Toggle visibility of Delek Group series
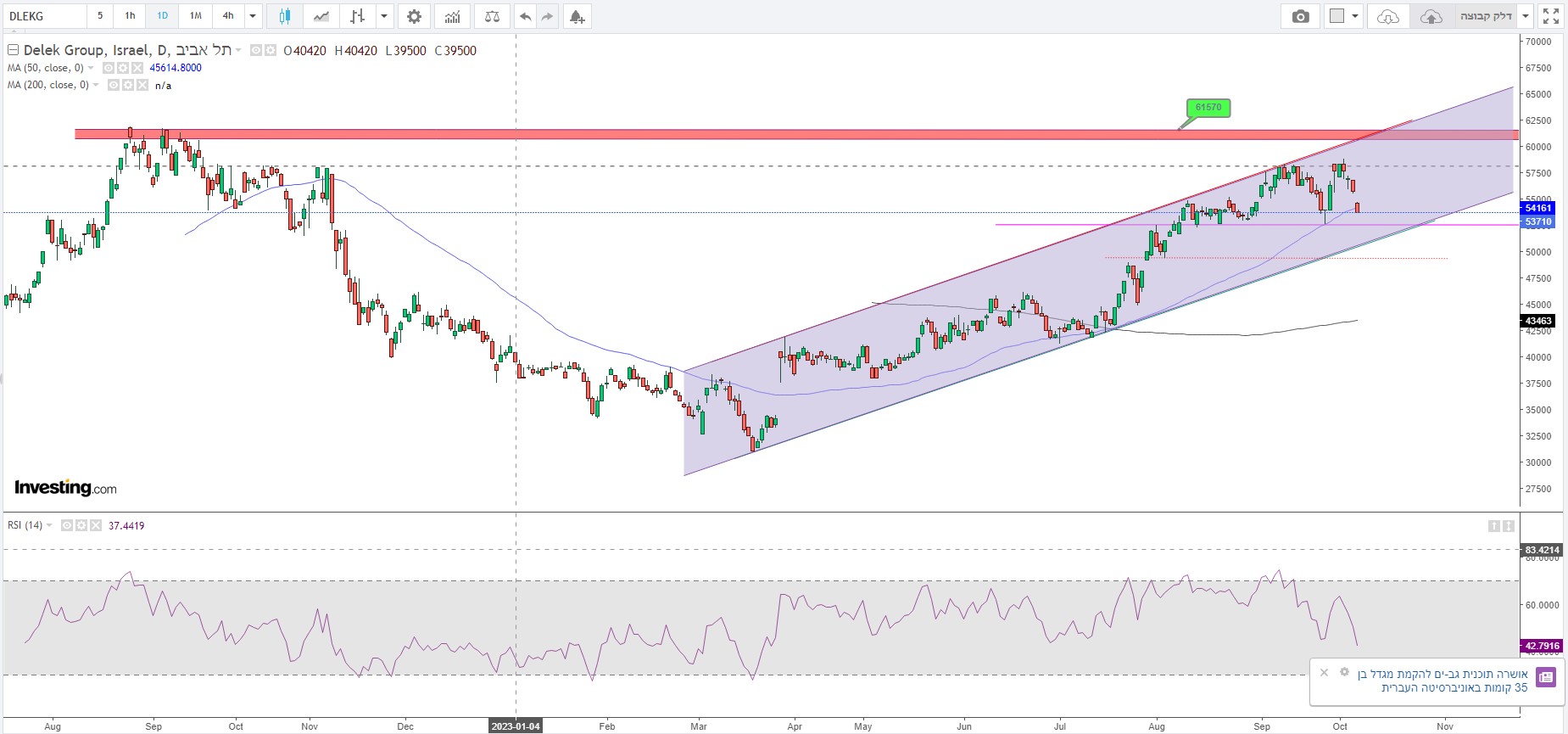The height and width of the screenshot is (734, 1568). [x=256, y=50]
